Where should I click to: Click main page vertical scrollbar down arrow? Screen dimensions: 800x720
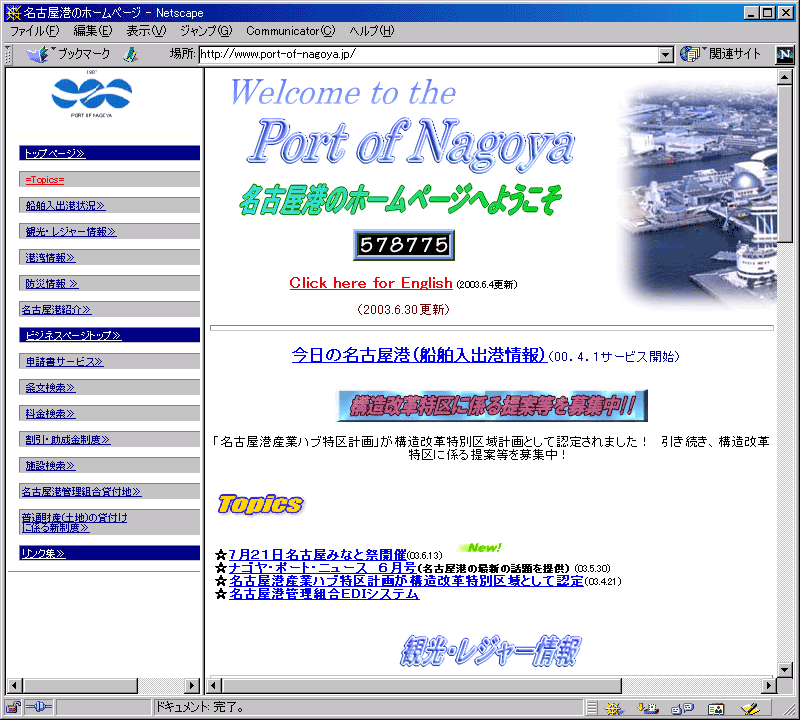[784, 669]
